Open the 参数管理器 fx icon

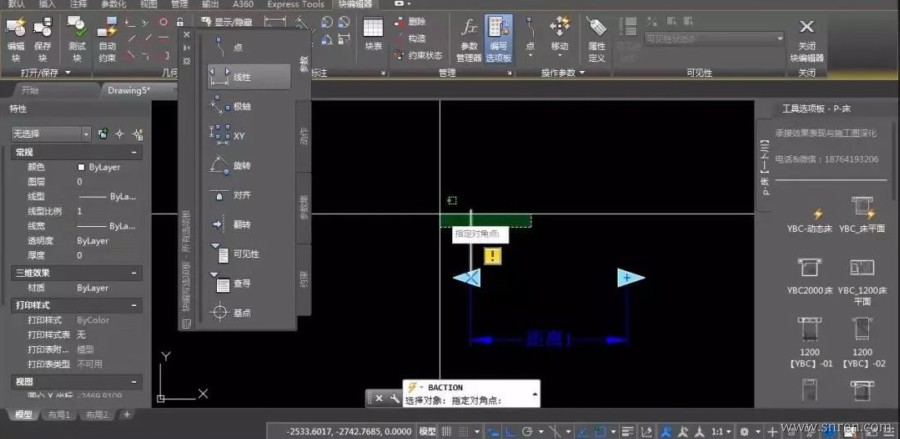tap(469, 38)
